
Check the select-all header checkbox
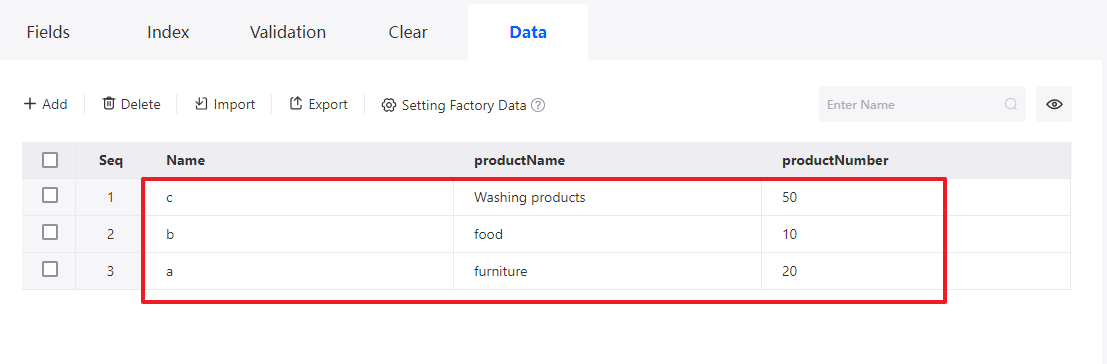pyautogui.click(x=49, y=160)
